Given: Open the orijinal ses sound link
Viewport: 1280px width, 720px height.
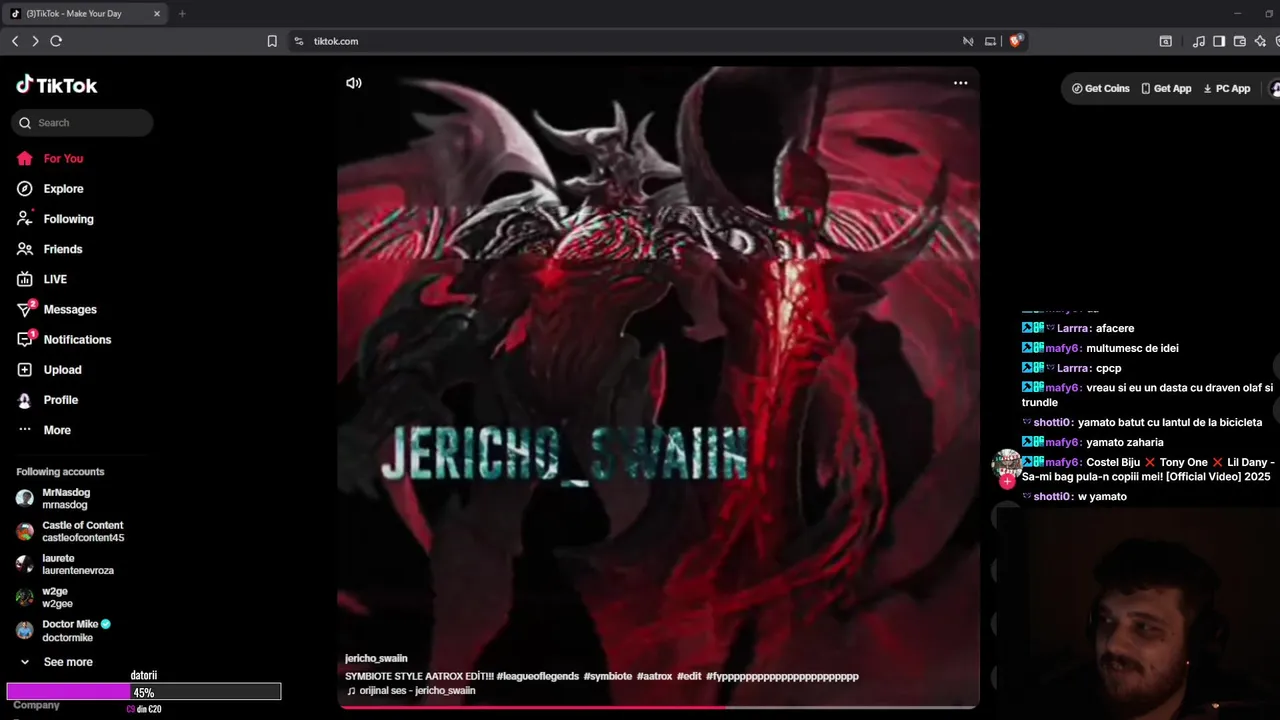Looking at the screenshot, I should click(x=411, y=691).
